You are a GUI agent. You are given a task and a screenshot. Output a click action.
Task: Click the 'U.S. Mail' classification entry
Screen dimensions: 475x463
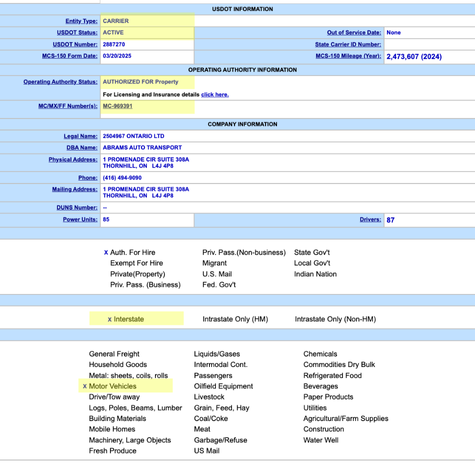(217, 274)
